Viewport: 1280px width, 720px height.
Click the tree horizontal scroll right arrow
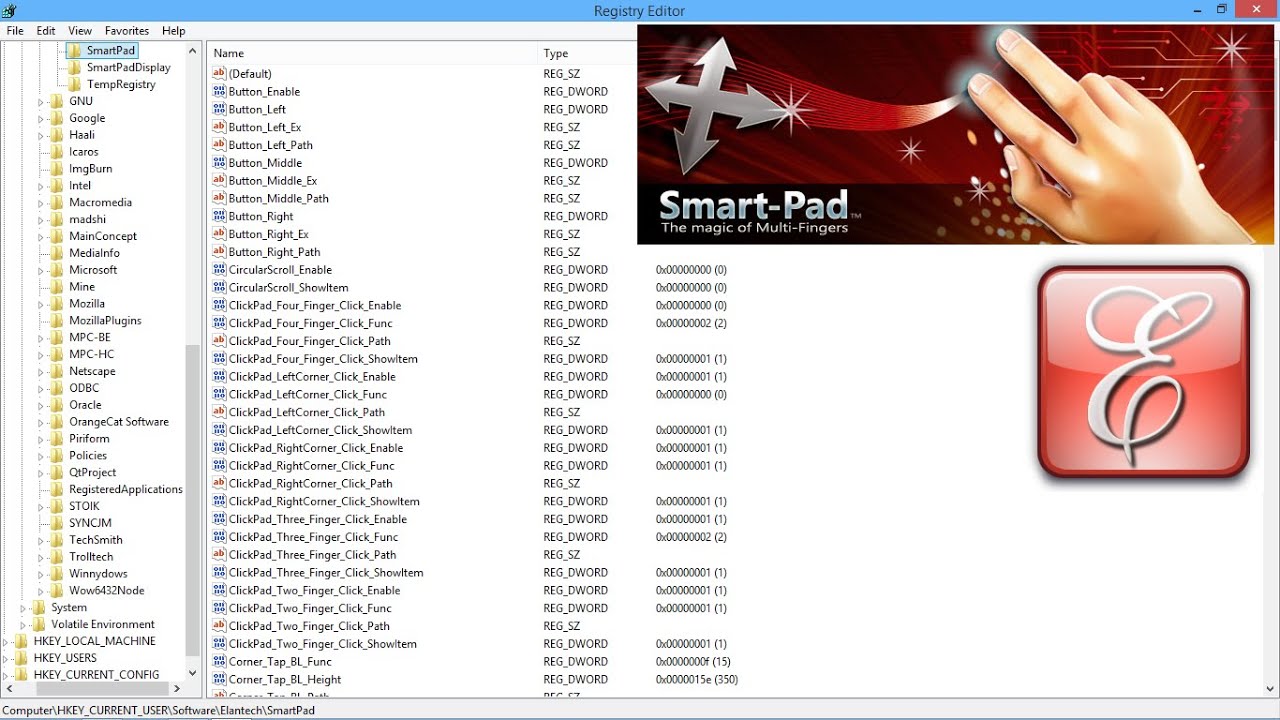(177, 688)
